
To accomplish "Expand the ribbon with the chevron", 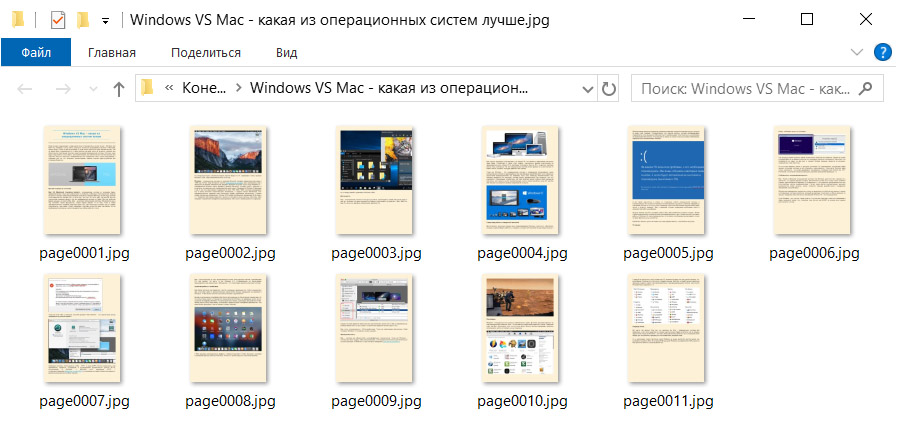I will pyautogui.click(x=856, y=53).
